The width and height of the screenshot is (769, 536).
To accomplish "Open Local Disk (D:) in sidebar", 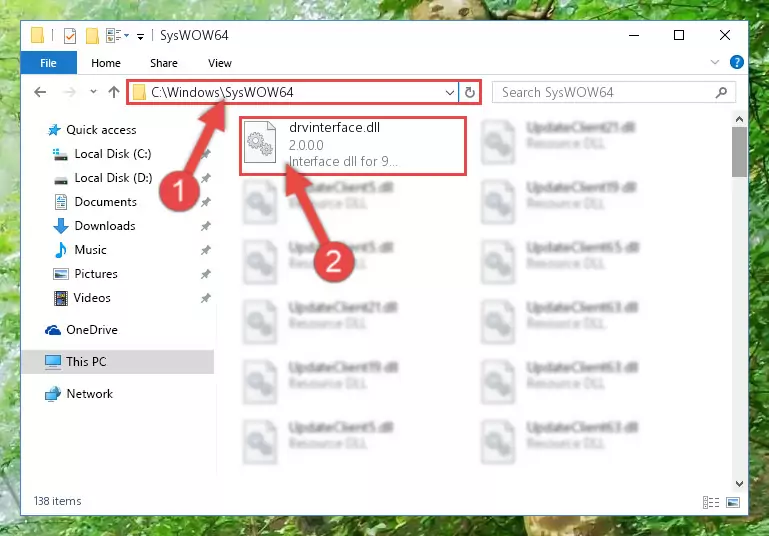I will [113, 178].
